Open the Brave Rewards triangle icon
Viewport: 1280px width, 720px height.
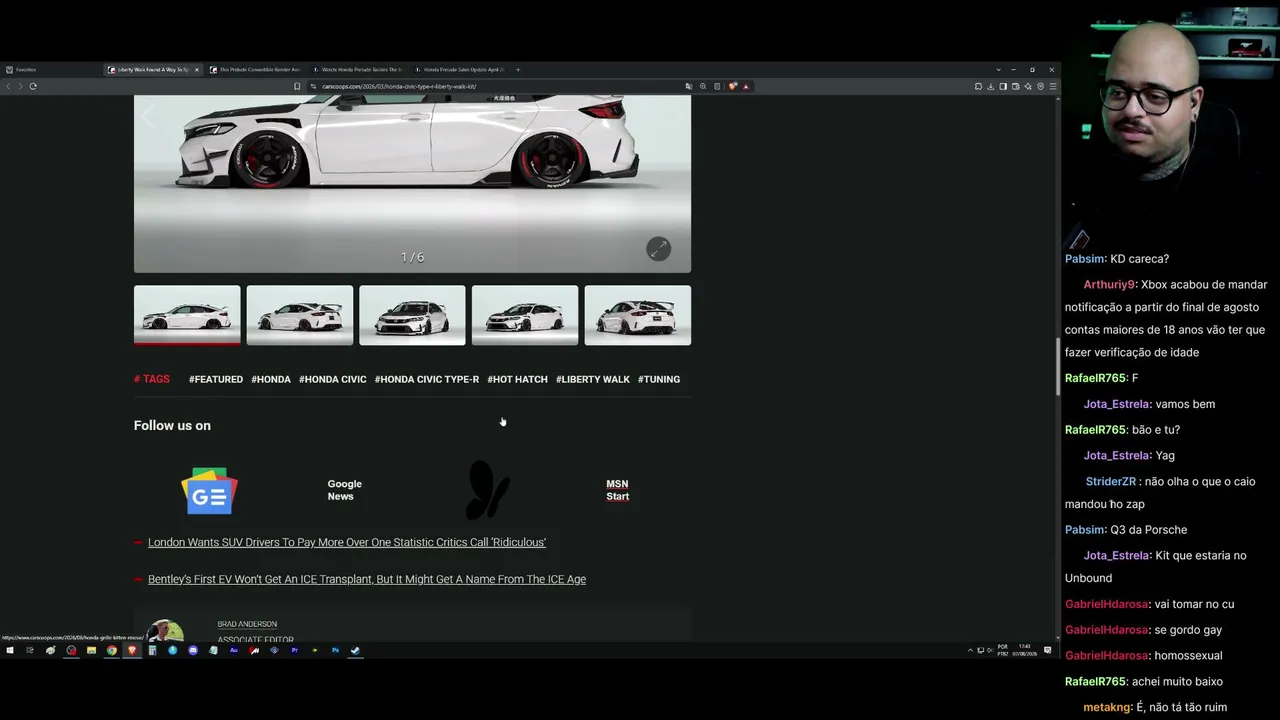(x=745, y=86)
